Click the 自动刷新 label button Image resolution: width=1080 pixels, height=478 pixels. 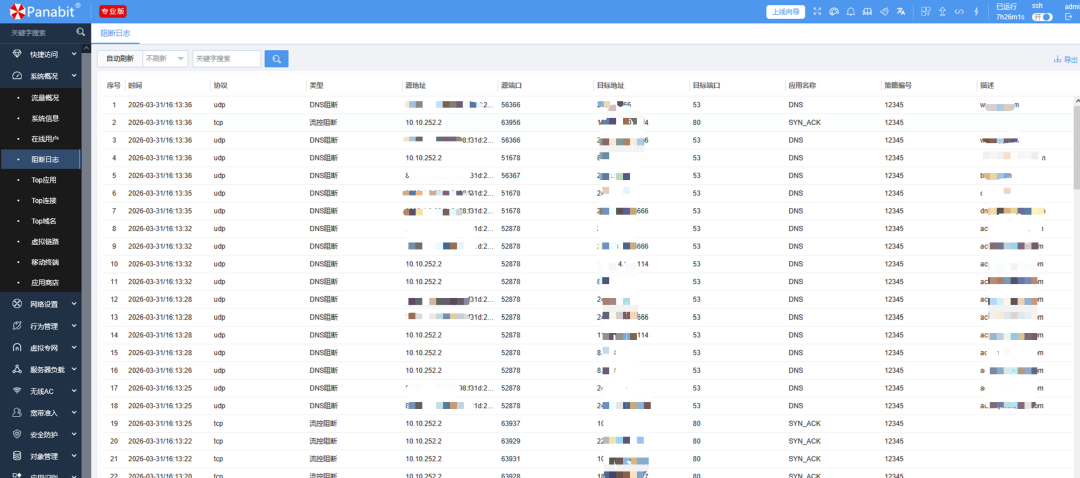point(120,59)
